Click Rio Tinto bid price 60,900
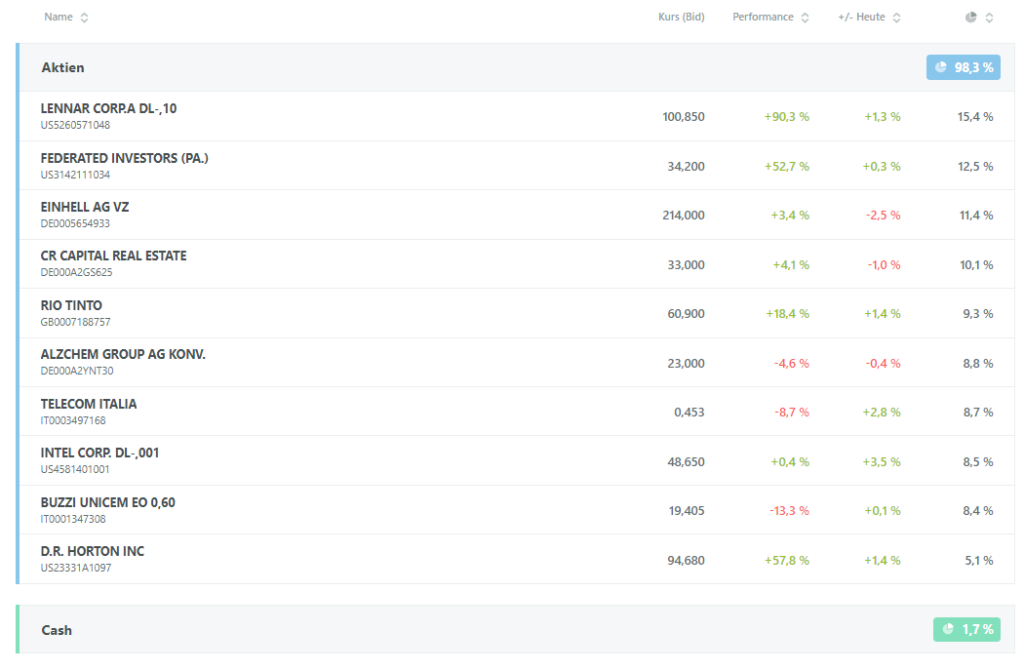This screenshot has width=1024, height=671. [x=686, y=314]
